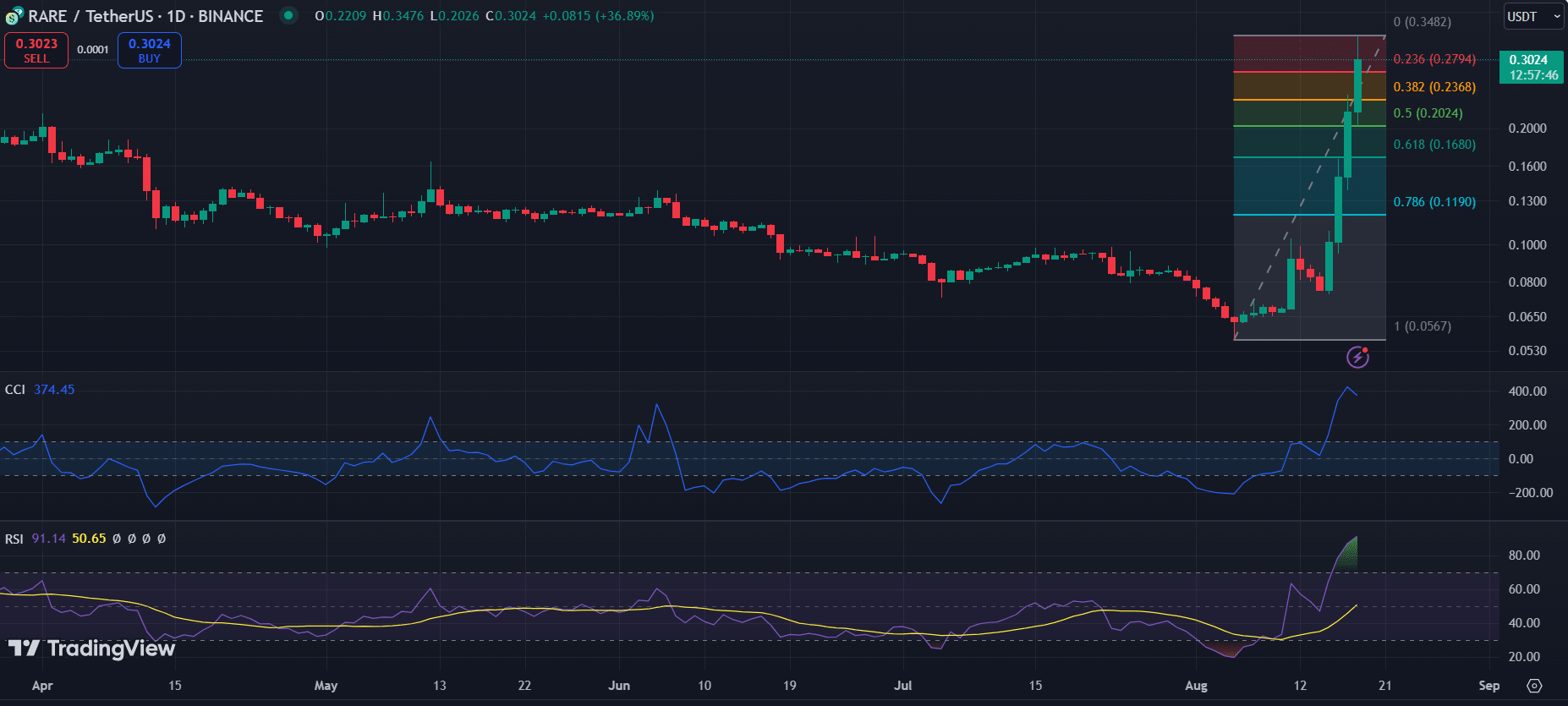Click the 0.0001 spread value
The image size is (1568, 706).
click(93, 50)
